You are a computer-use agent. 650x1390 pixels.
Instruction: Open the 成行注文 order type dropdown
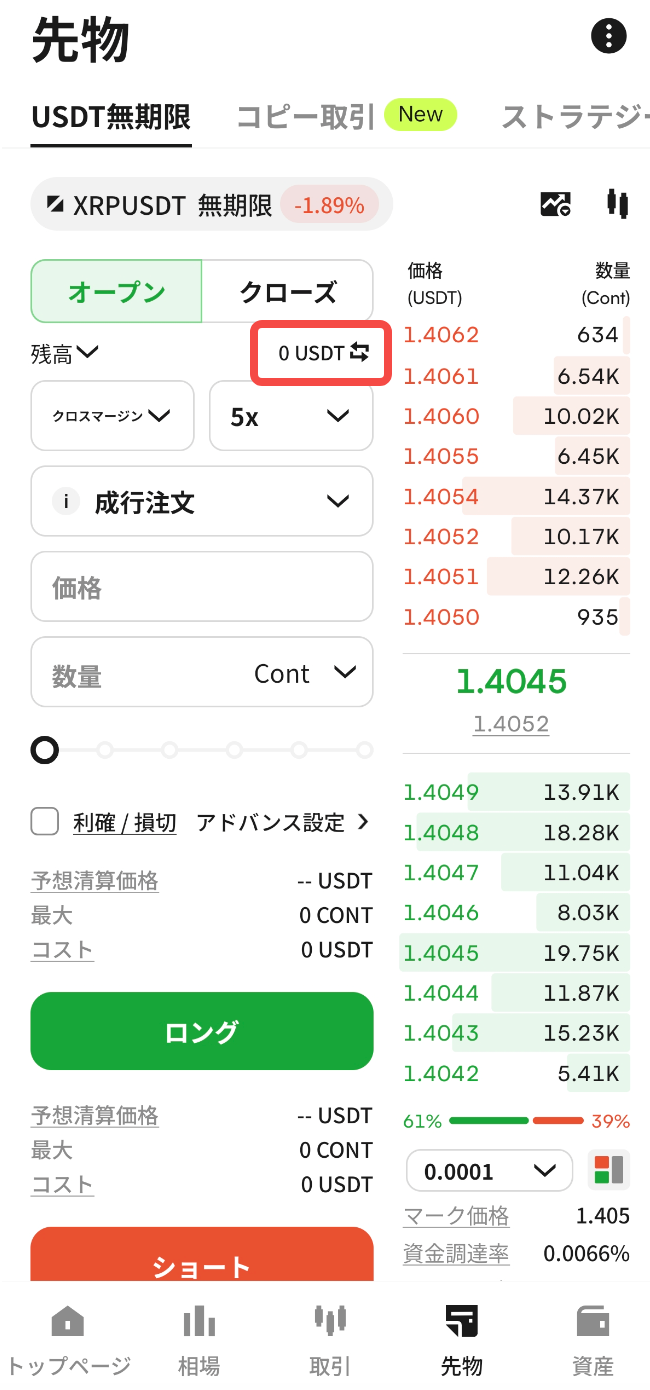click(202, 501)
